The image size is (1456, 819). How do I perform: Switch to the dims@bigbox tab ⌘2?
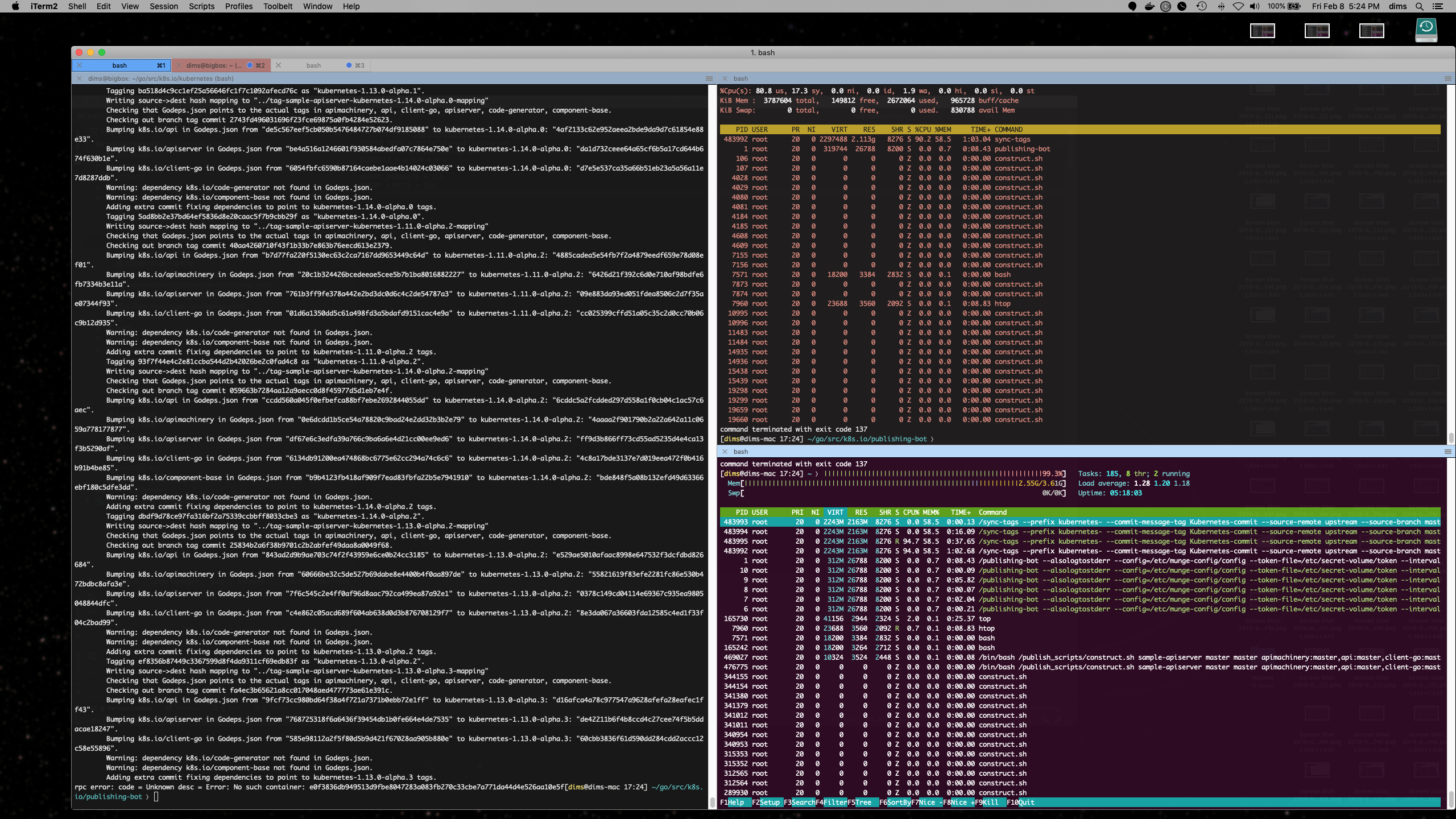tap(221, 65)
